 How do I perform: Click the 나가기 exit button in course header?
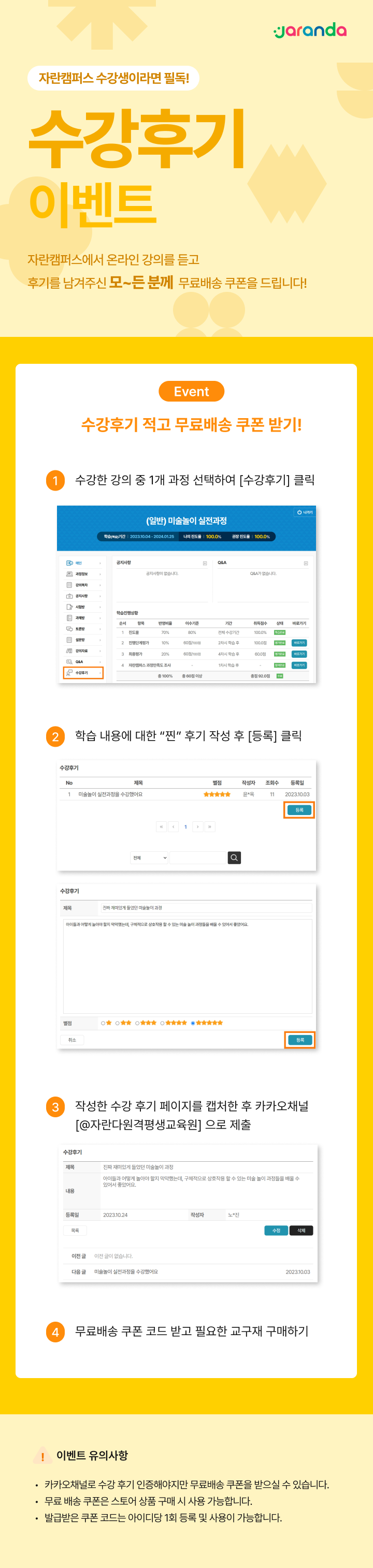305,512
